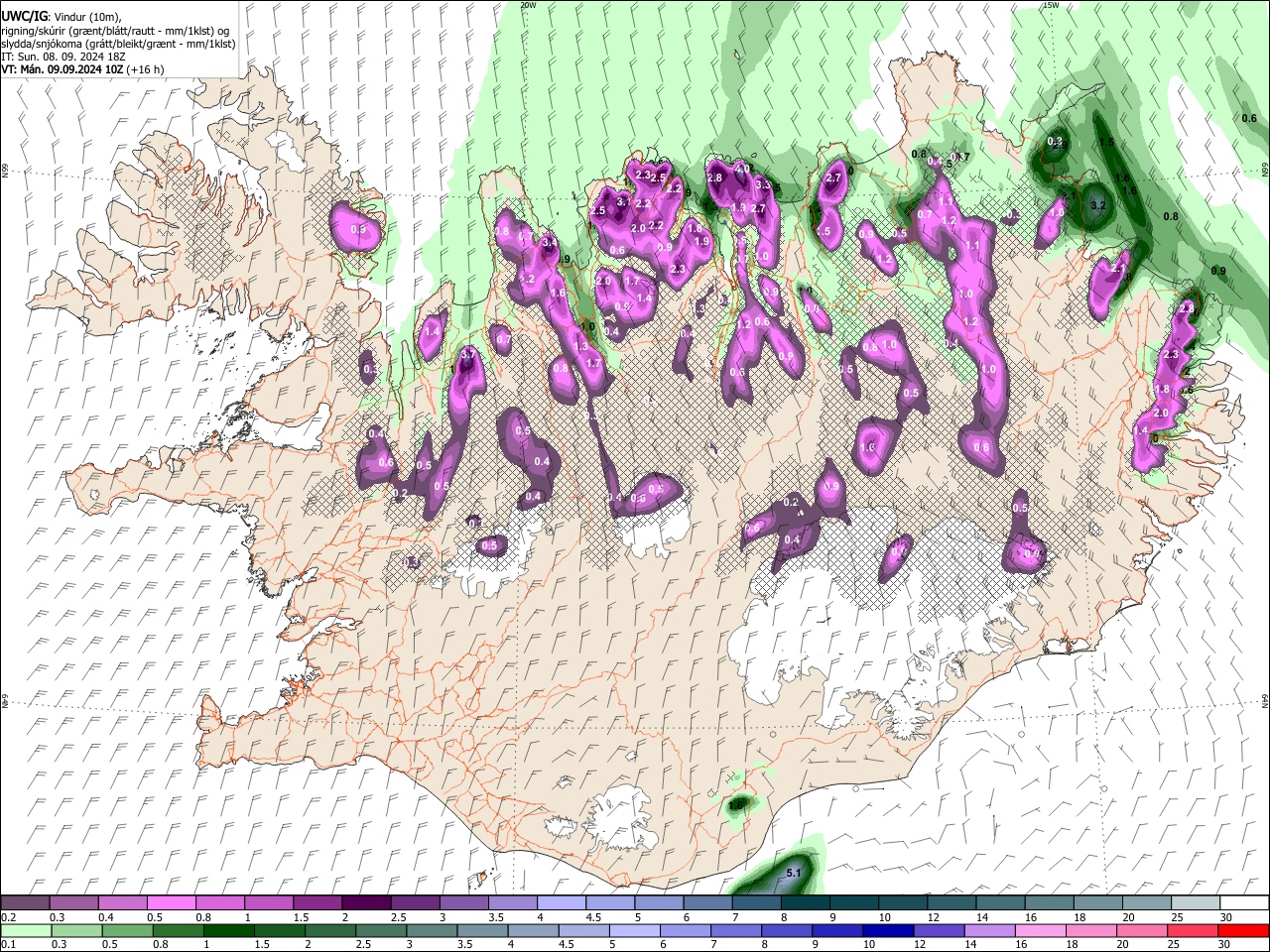
Task: Pick the pure red rain swatch after 30
Action: [1242, 930]
